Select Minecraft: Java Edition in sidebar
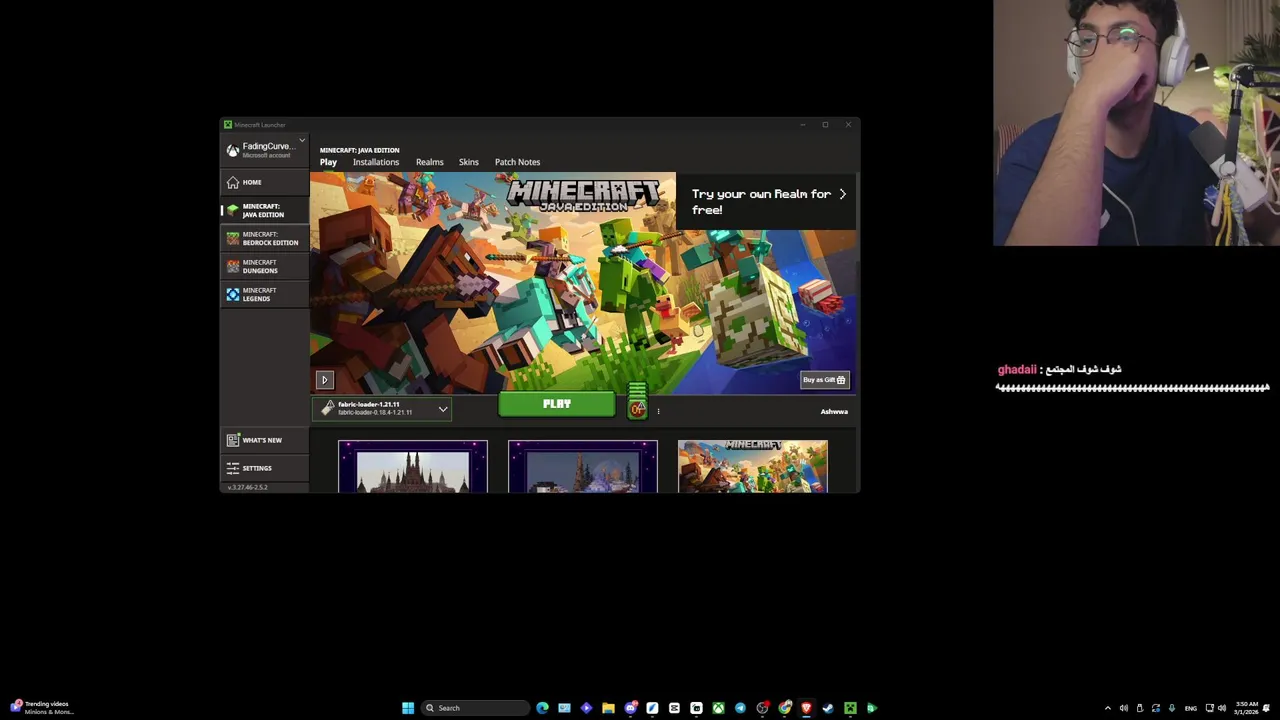The width and height of the screenshot is (1280, 720). (x=264, y=210)
